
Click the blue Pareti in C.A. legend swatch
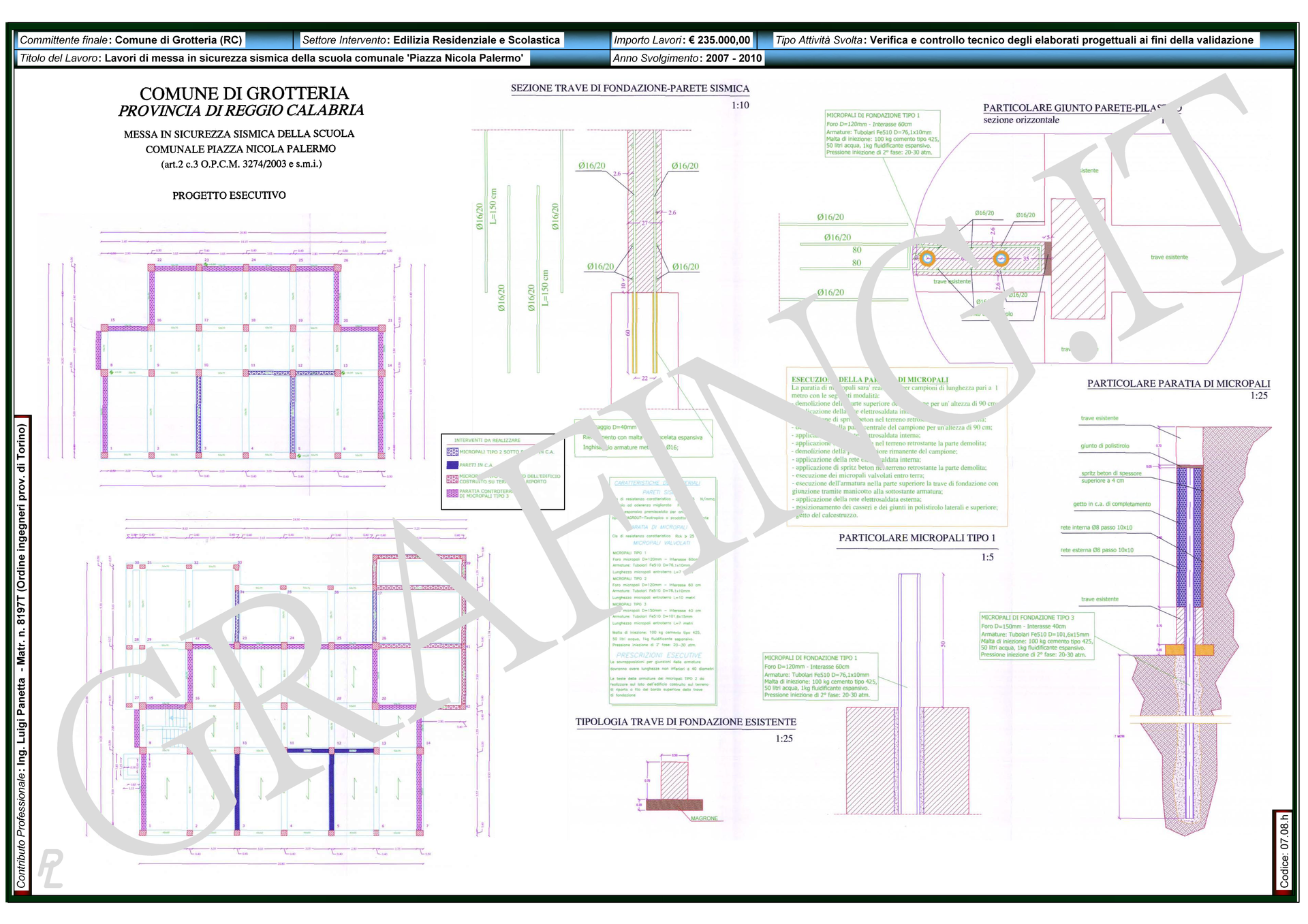[x=452, y=465]
